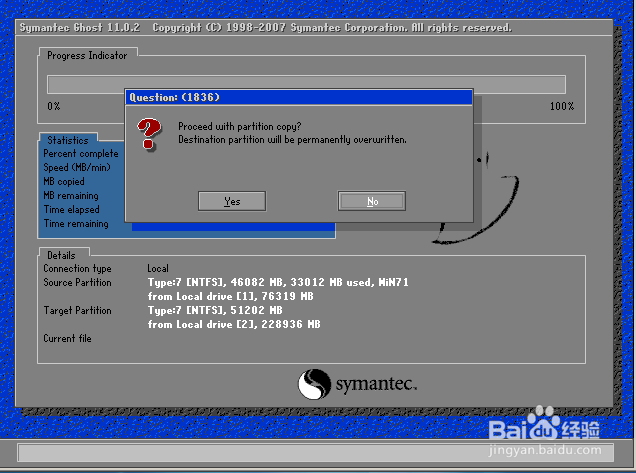The height and width of the screenshot is (473, 636).
Task: Select the MB copied label
Action: click(x=64, y=181)
